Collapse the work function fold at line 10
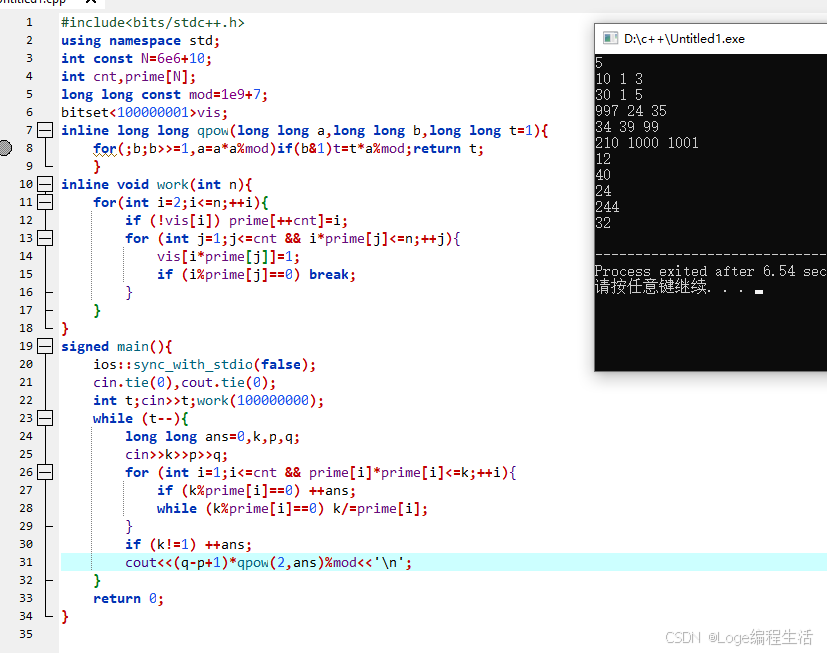 (45, 184)
